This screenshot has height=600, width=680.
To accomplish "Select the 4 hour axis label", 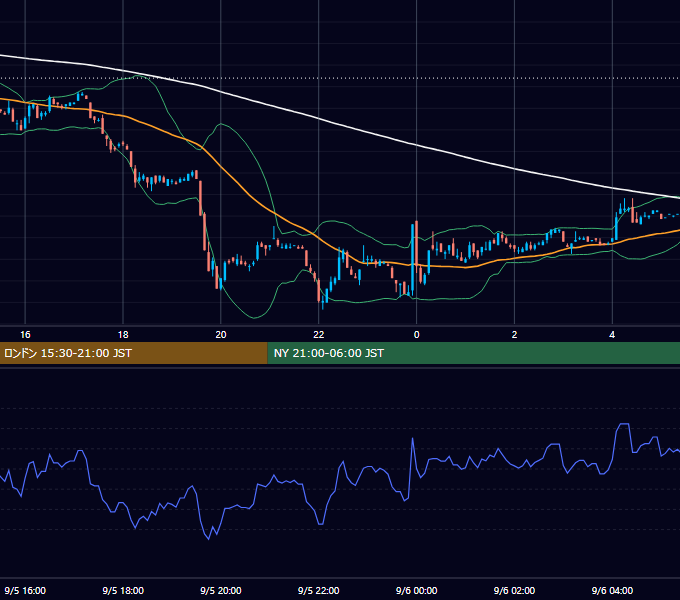I will tap(612, 335).
